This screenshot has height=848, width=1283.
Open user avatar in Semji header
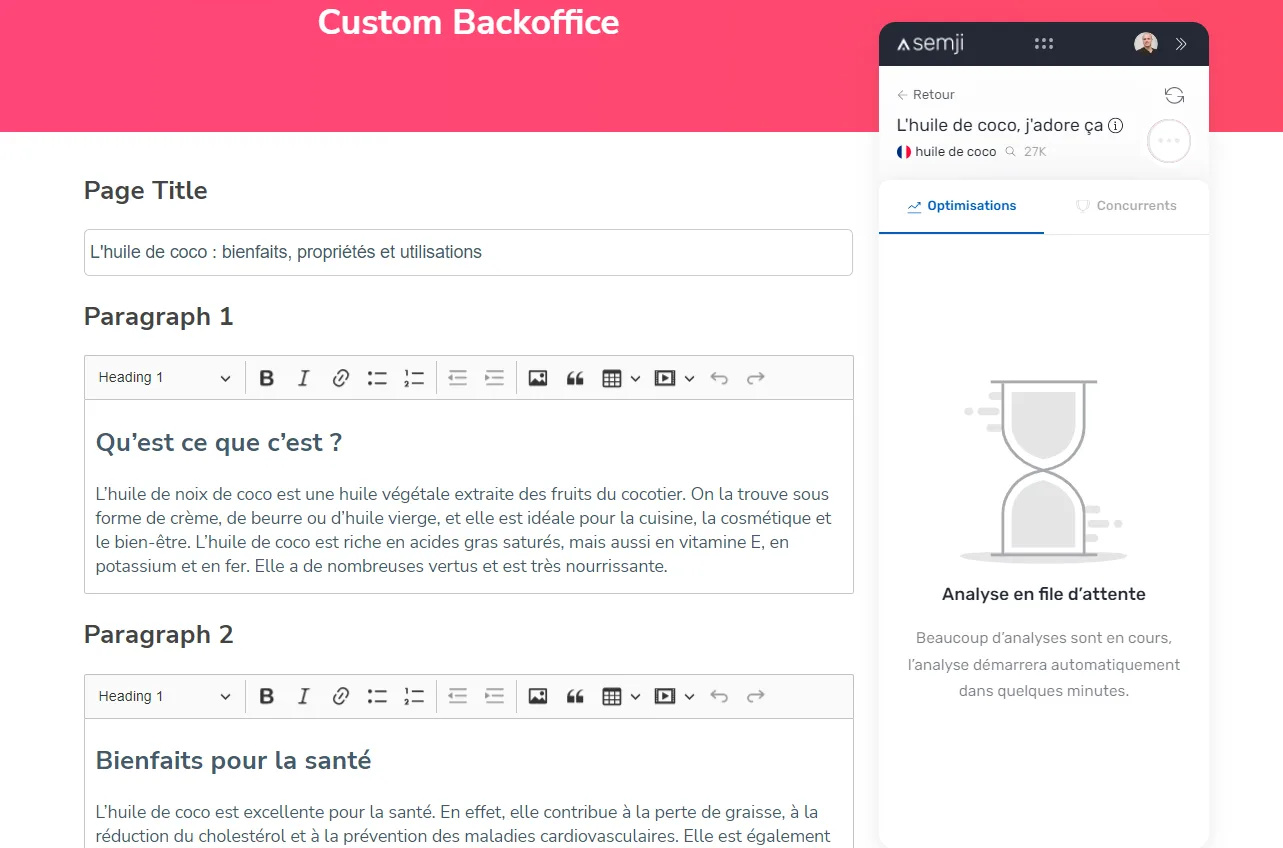tap(1146, 44)
